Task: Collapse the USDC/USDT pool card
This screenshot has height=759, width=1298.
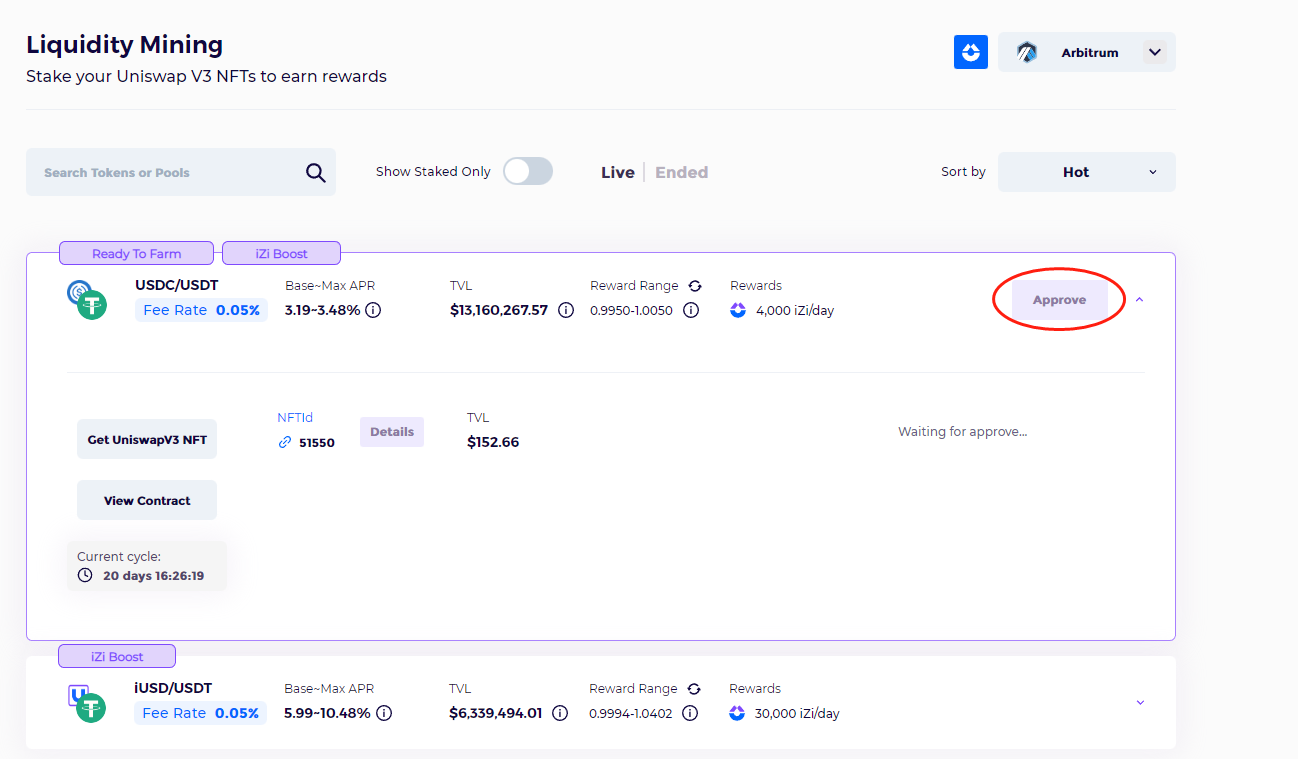Action: pos(1139,299)
